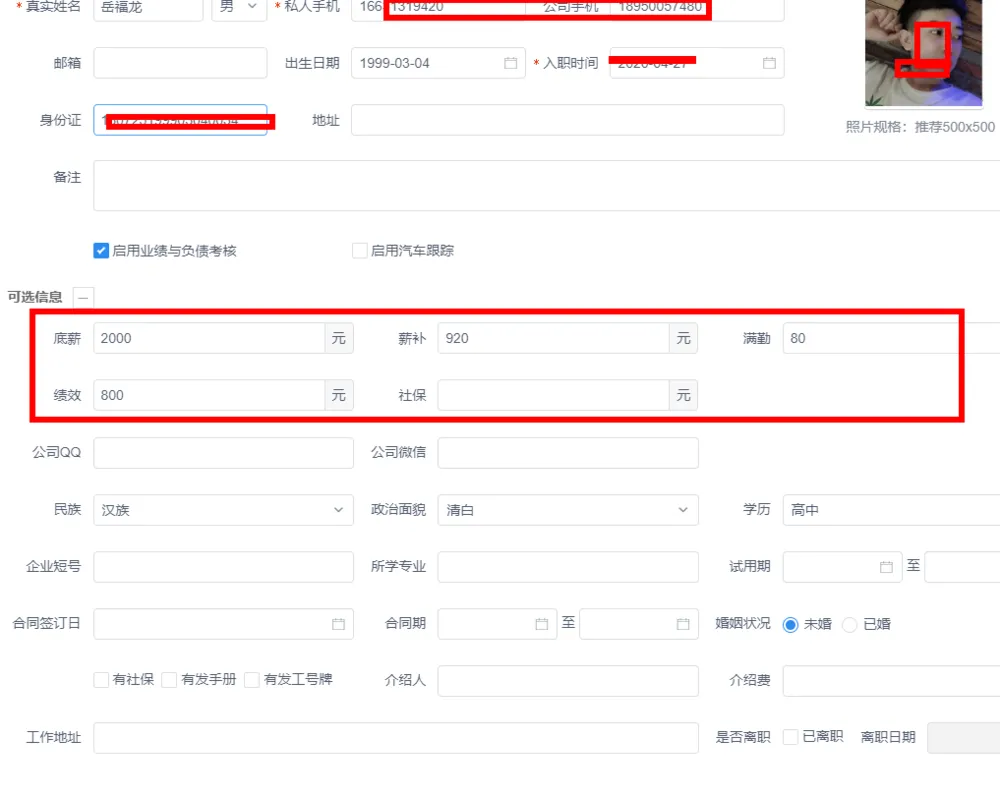The image size is (1000, 795).
Task: Open the gender dropdown showing 男
Action: tap(239, 7)
